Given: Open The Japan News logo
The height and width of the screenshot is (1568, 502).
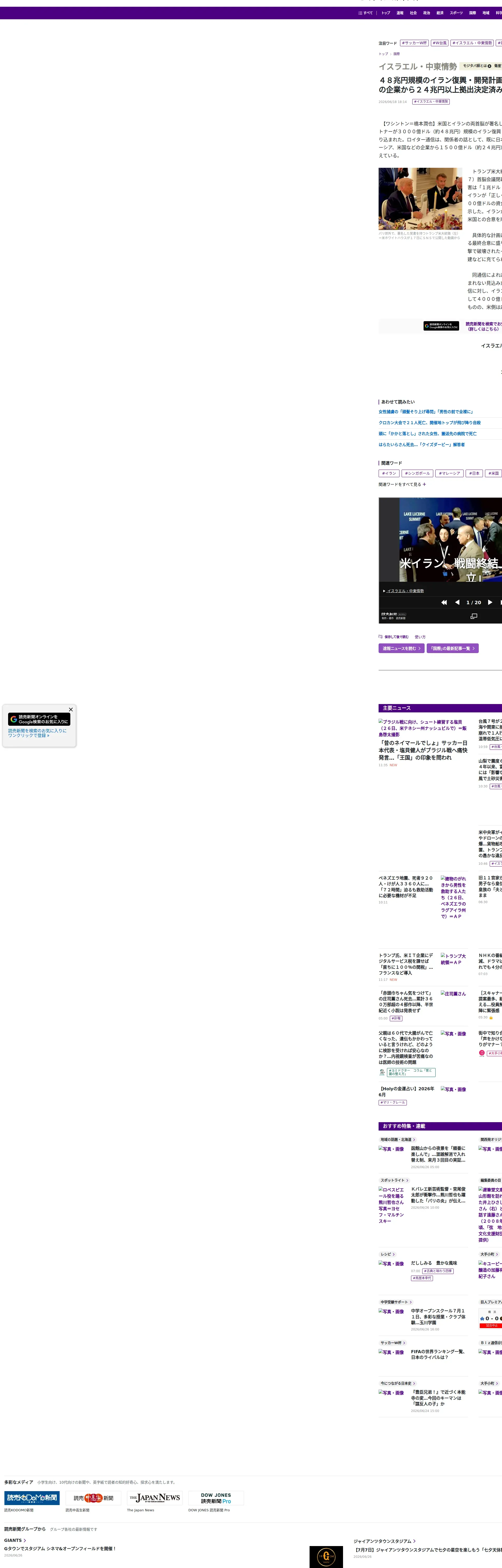Looking at the screenshot, I should [x=155, y=1498].
